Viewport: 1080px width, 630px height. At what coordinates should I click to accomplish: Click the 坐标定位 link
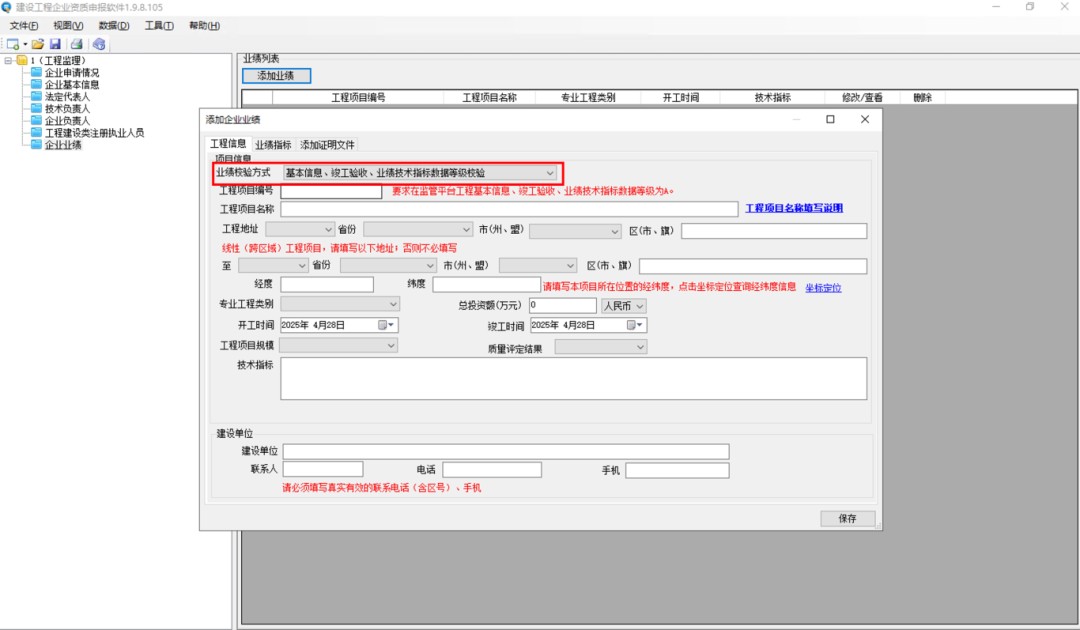pyautogui.click(x=823, y=287)
